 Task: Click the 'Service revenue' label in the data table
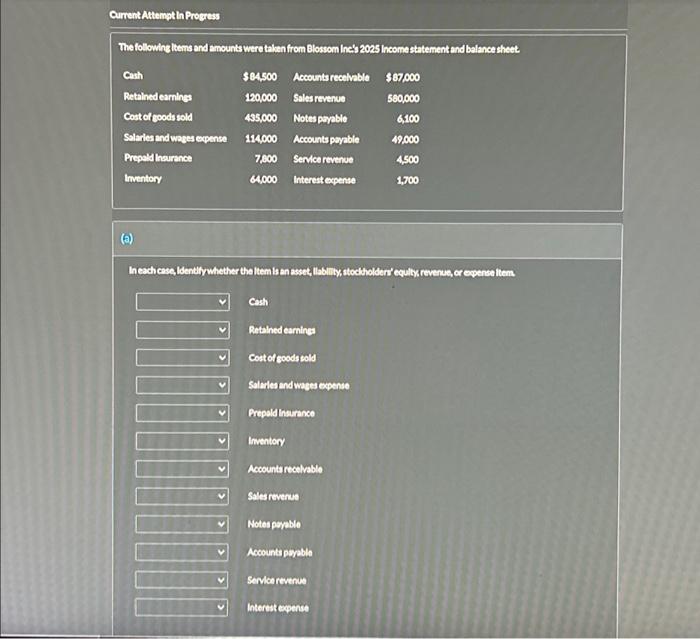tap(323, 159)
